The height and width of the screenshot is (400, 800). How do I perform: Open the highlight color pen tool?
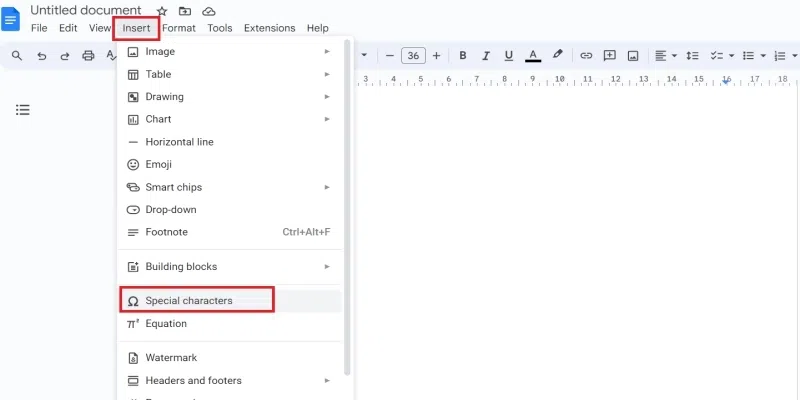tap(557, 55)
